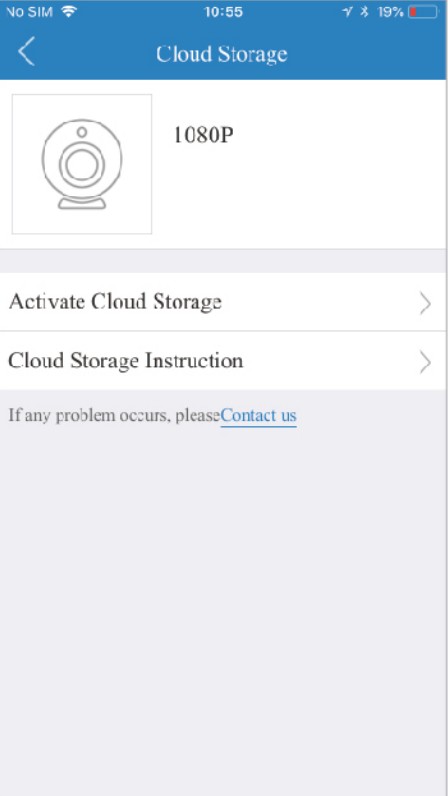Follow the Contact us link

point(259,416)
